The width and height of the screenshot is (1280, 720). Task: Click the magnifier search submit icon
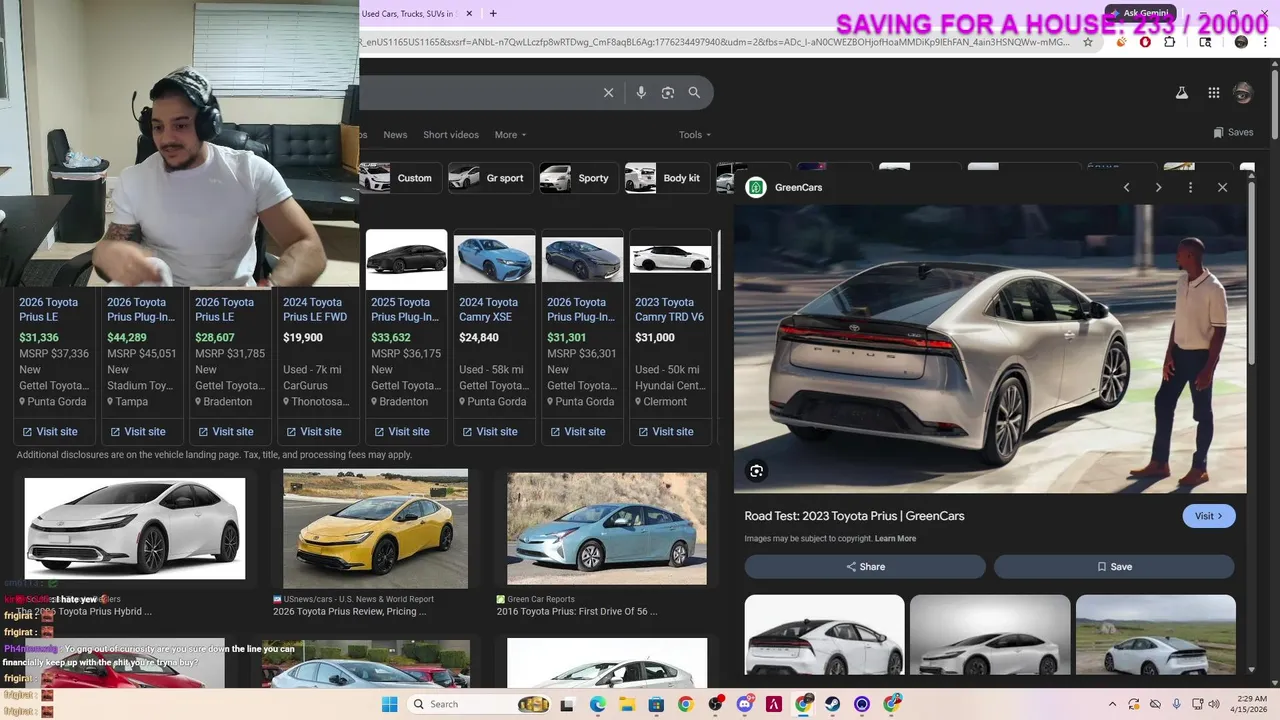(x=694, y=93)
